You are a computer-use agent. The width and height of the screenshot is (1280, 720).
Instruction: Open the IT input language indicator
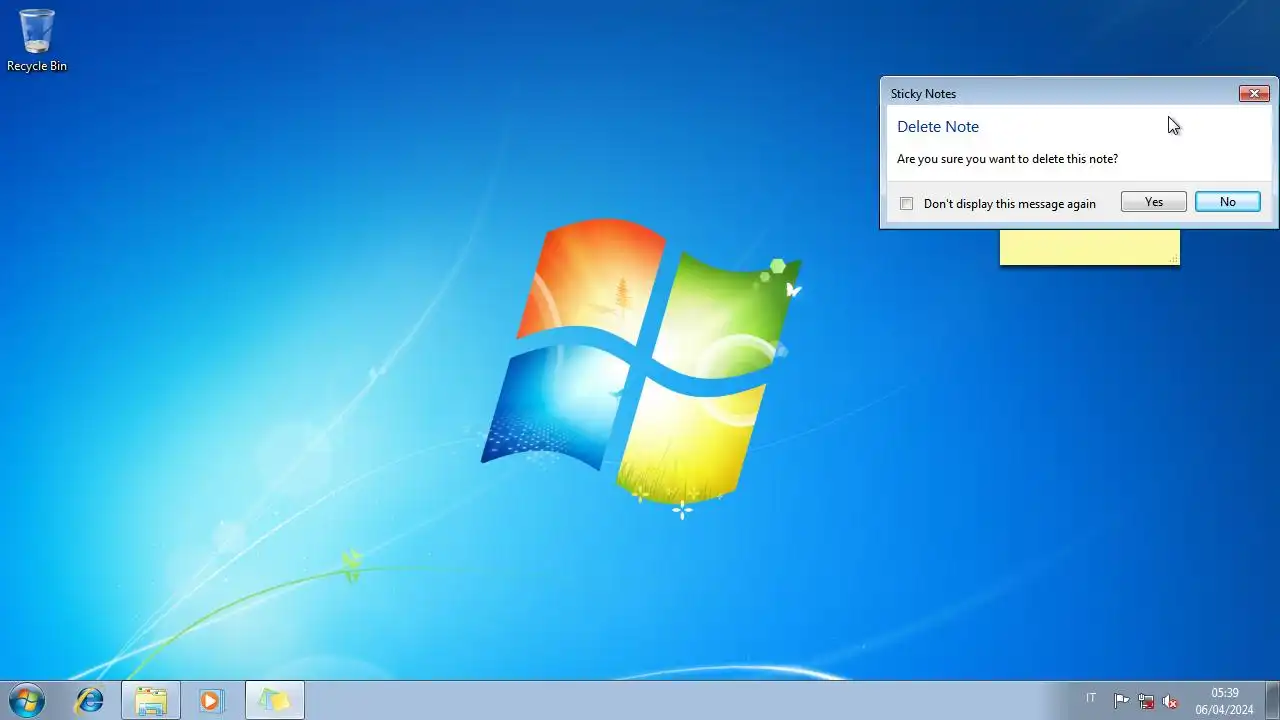click(1091, 698)
